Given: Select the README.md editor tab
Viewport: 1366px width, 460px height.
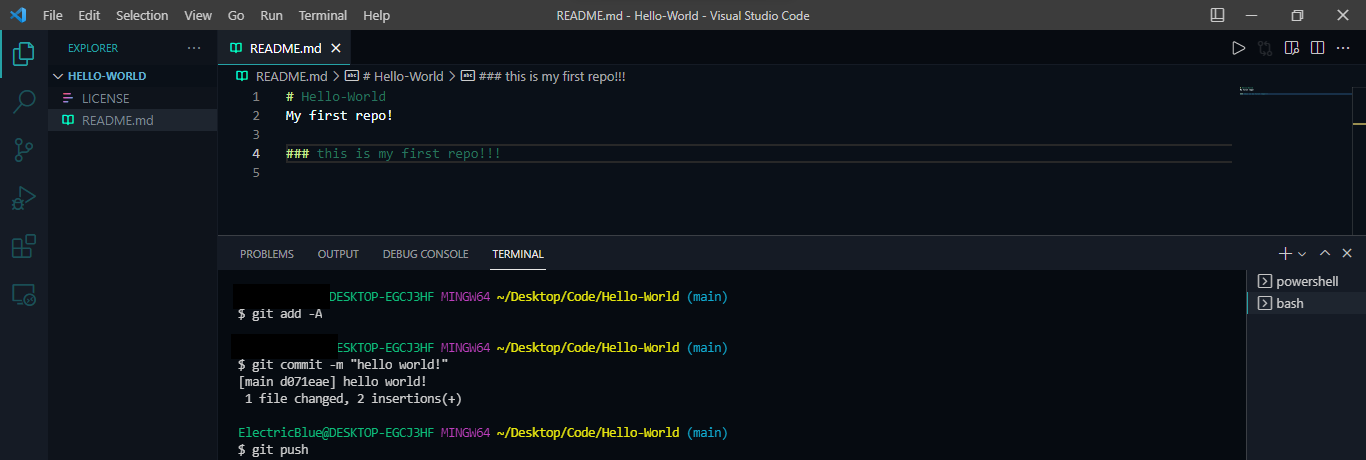Looking at the screenshot, I should click(x=285, y=48).
